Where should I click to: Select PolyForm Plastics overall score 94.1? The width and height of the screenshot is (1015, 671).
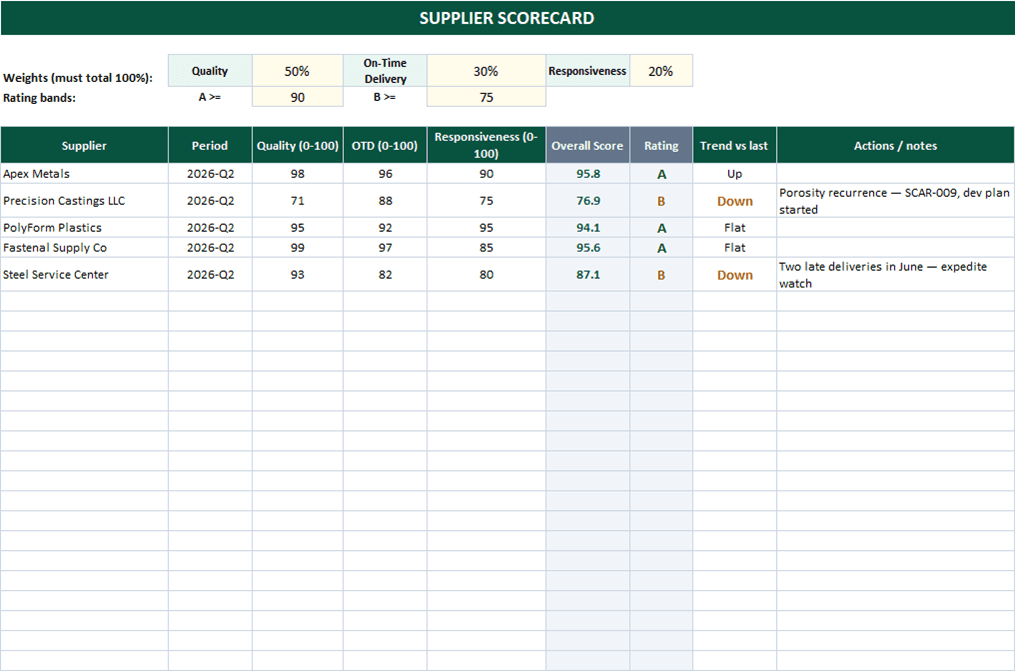pyautogui.click(x=587, y=227)
